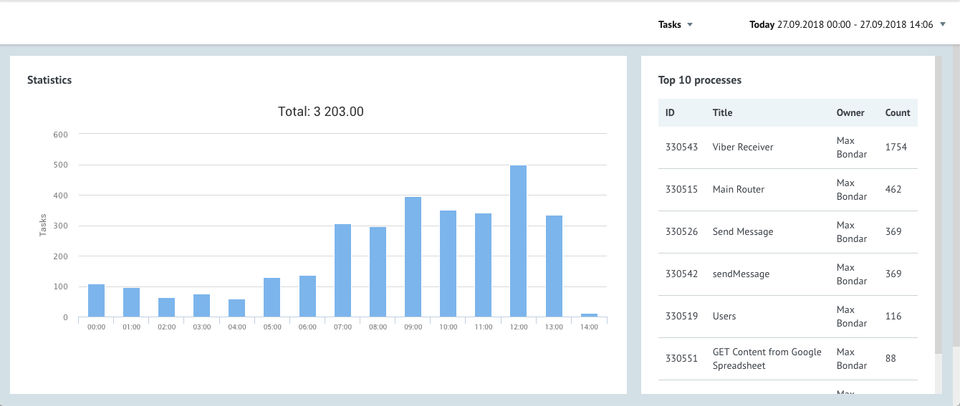Click the Count column header
This screenshot has width=960, height=406.
coord(897,113)
